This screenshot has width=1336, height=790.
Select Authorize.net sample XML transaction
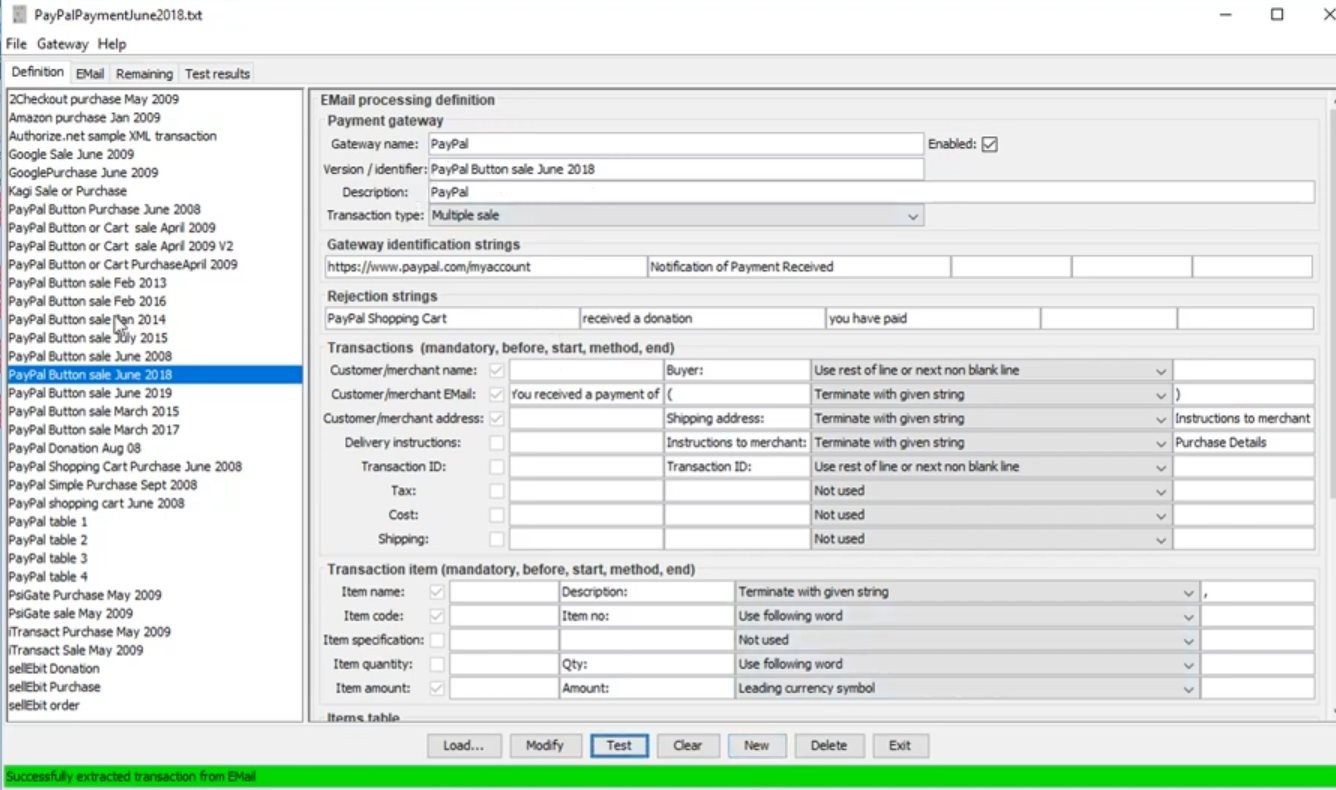[x=154, y=136]
